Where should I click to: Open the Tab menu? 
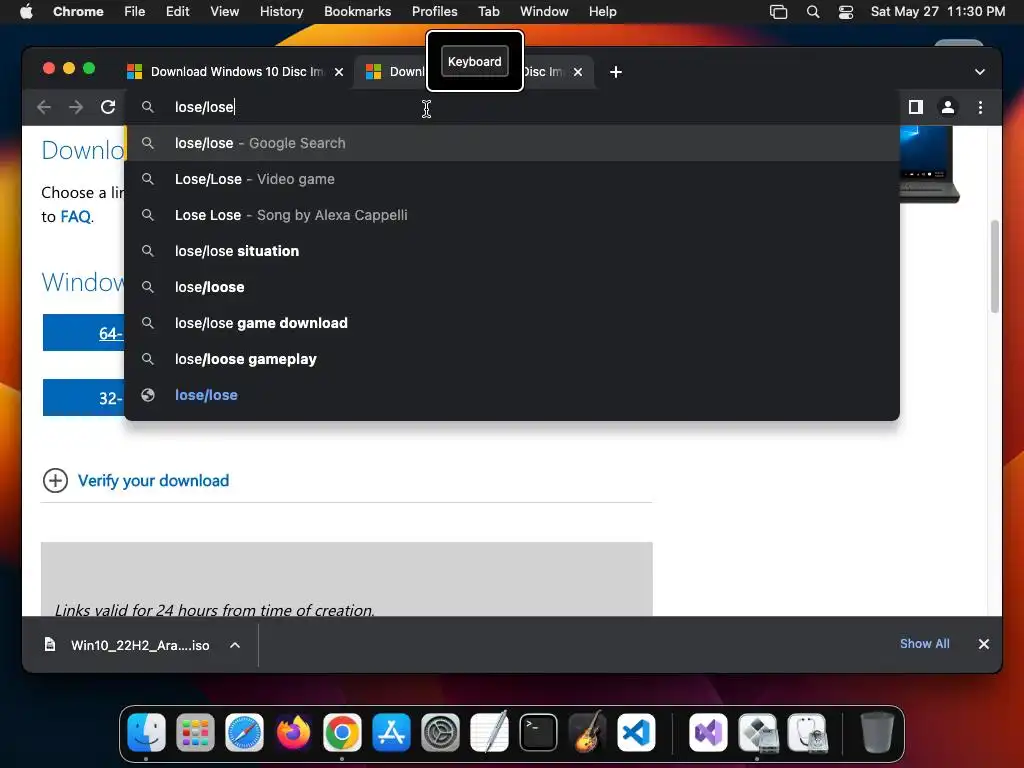point(488,12)
